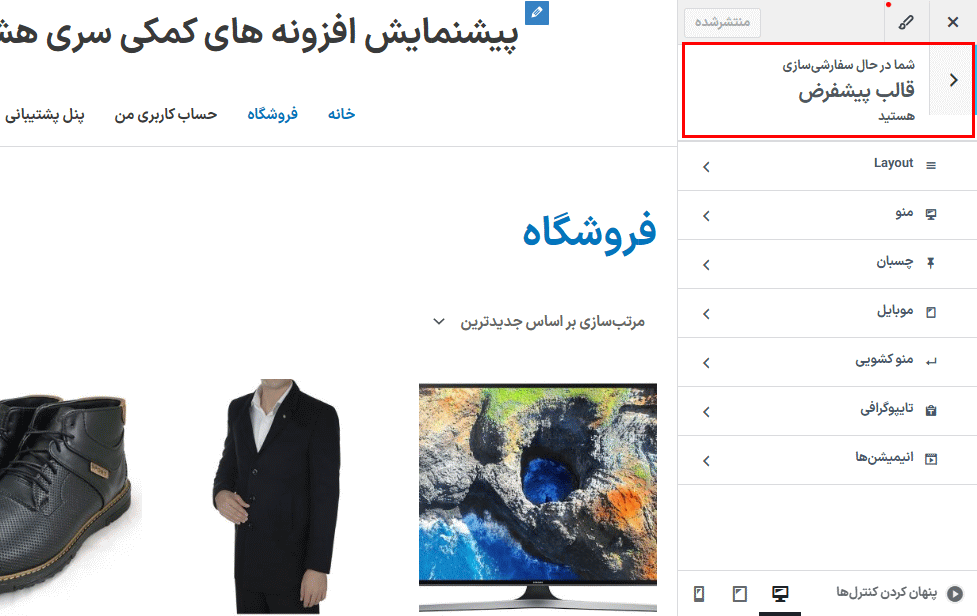Image resolution: width=977 pixels, height=616 pixels.
Task: Select the pin icon for چسبان section
Action: coord(930,261)
